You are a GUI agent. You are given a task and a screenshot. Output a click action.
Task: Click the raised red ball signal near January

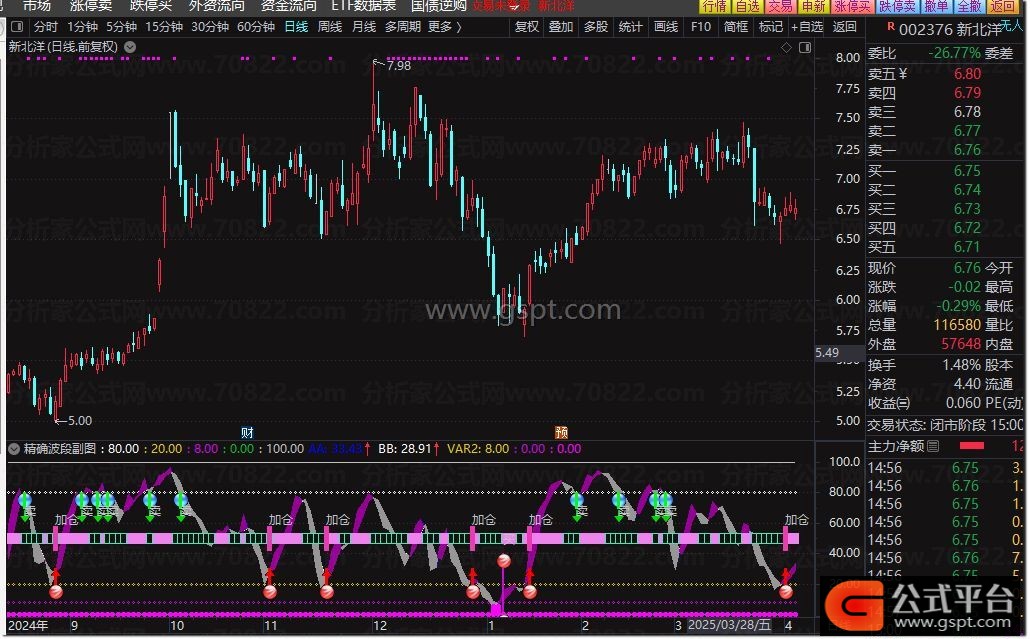click(504, 561)
